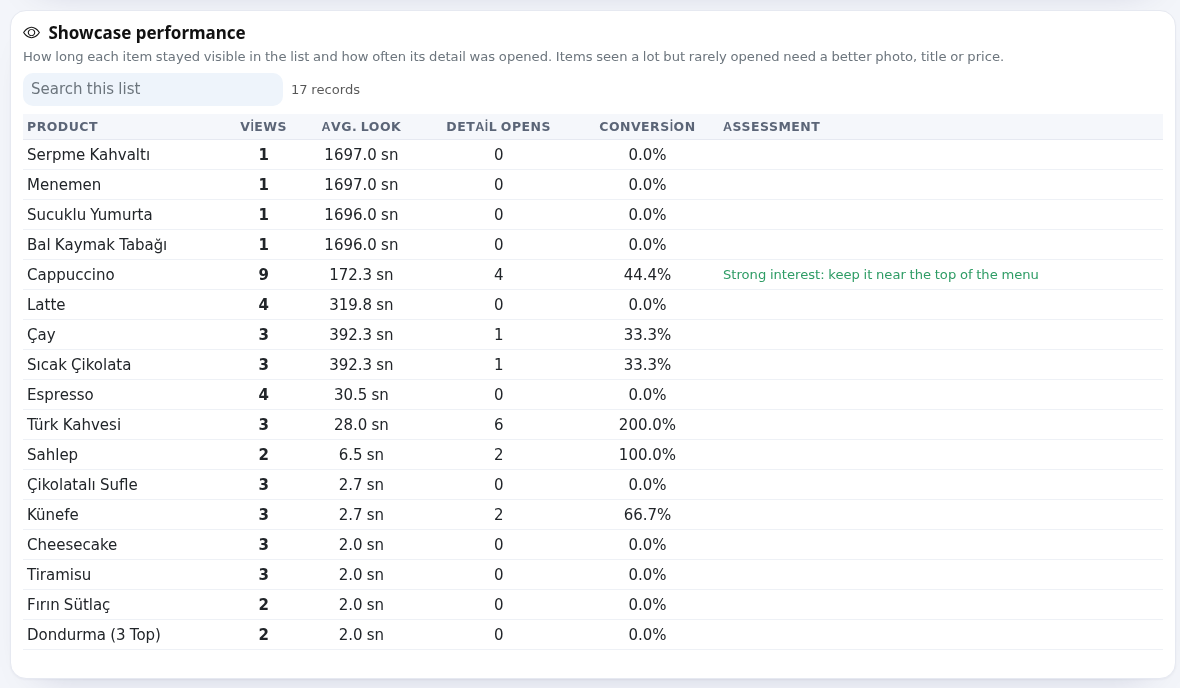Select the Tiramisu product name
The width and height of the screenshot is (1180, 688).
point(59,575)
